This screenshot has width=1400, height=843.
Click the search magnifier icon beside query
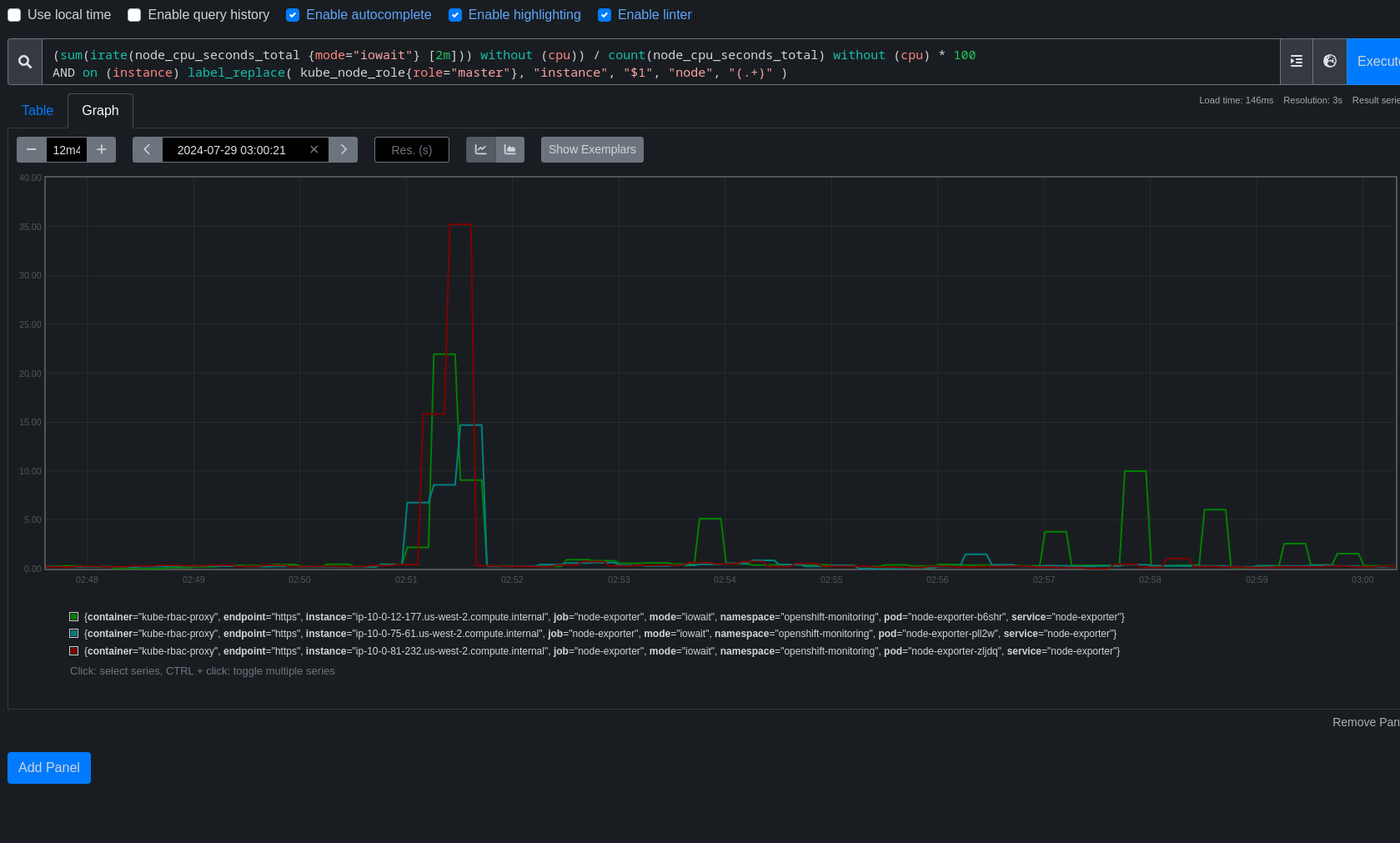pyautogui.click(x=25, y=62)
